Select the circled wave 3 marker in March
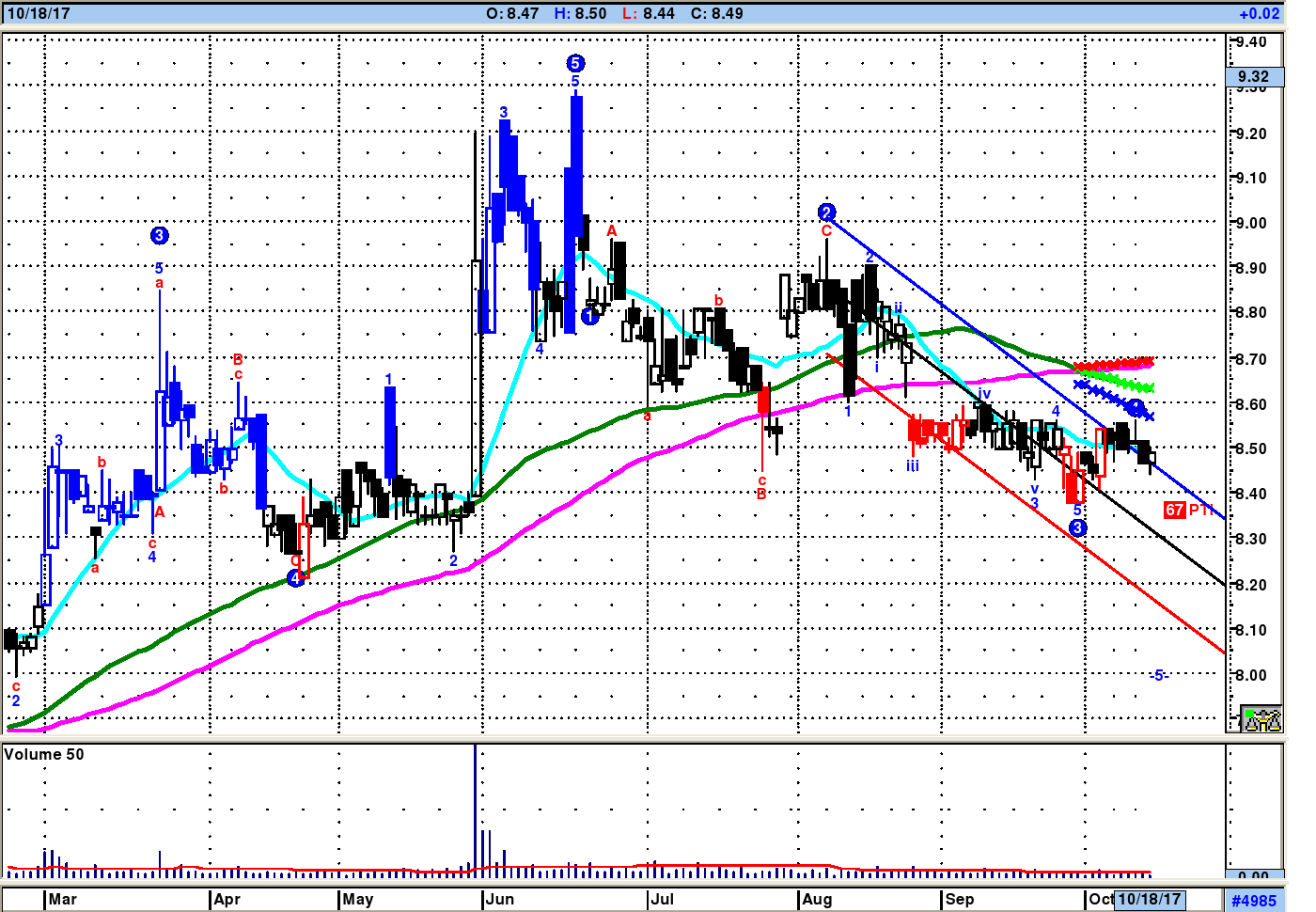The width and height of the screenshot is (1316, 912). coord(159,235)
